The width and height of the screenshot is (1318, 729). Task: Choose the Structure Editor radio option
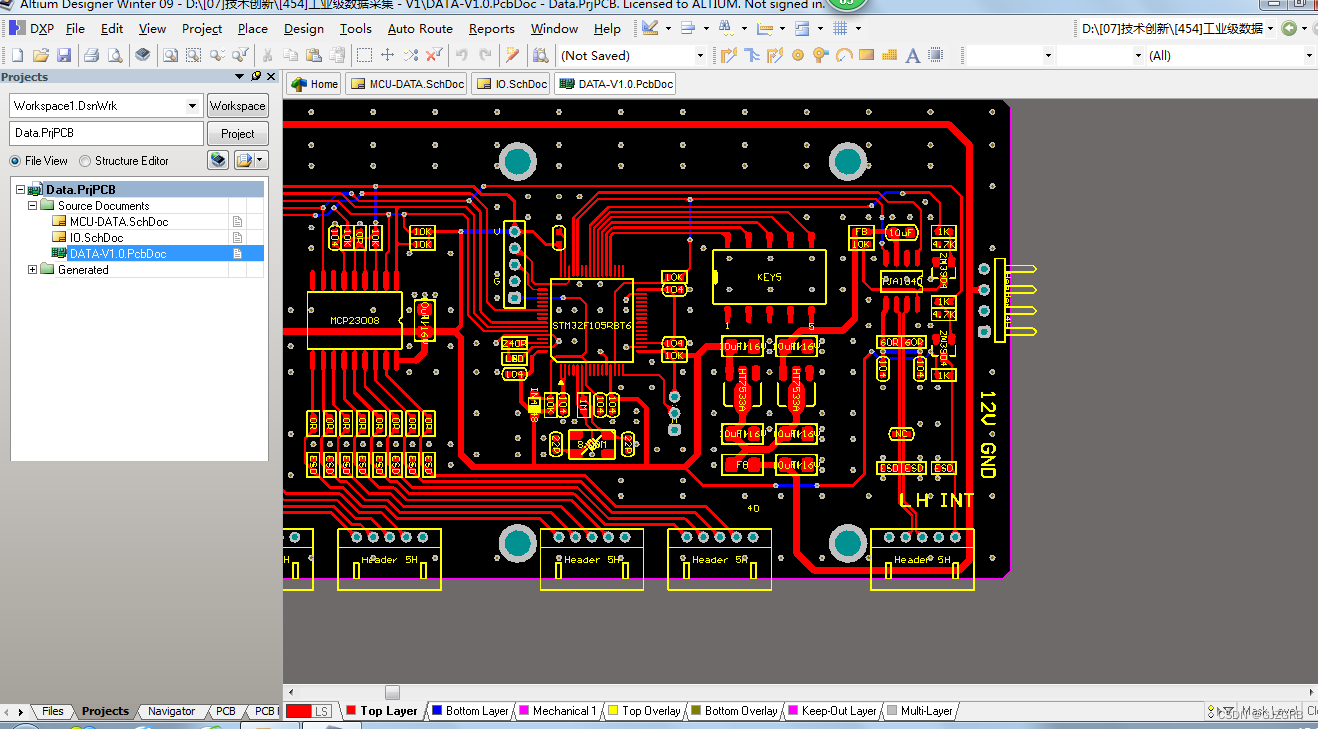[86, 160]
